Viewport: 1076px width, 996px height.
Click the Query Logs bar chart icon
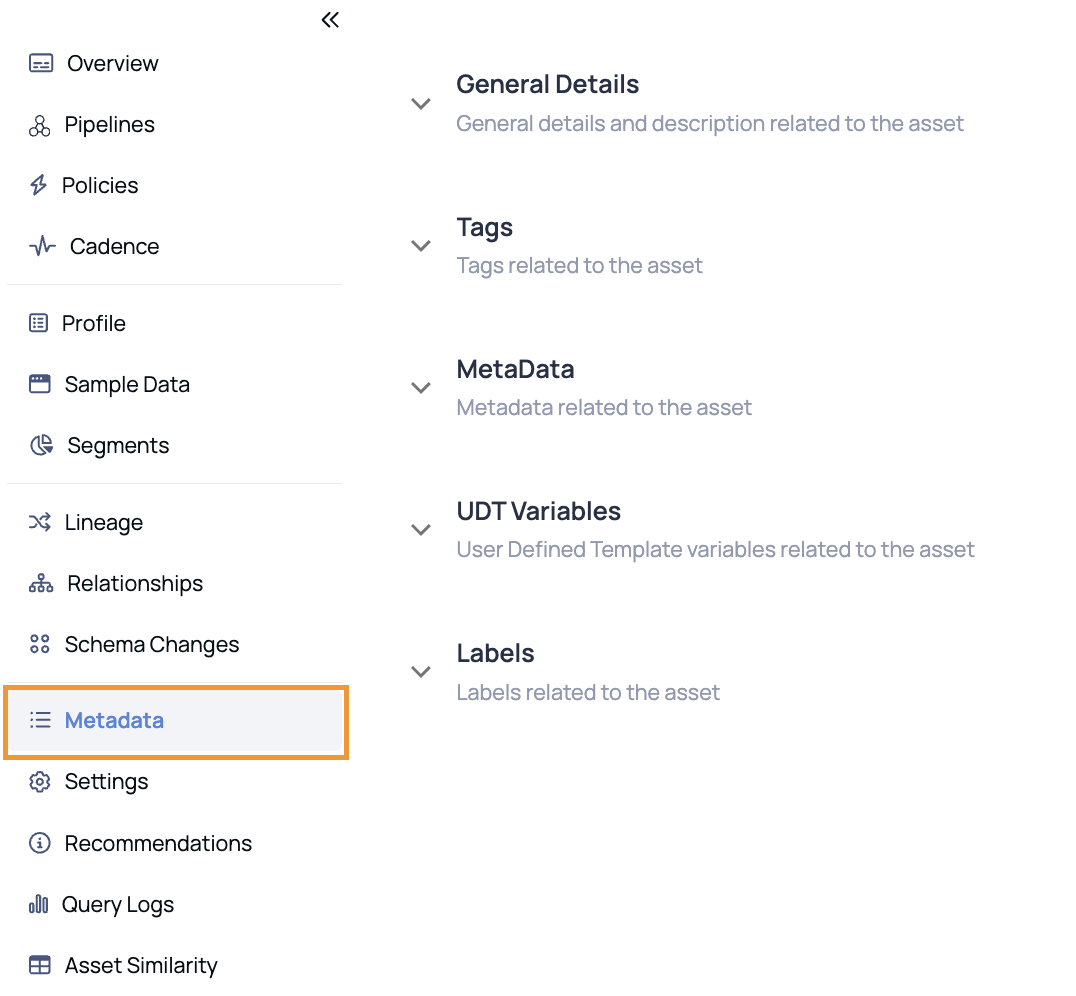38,904
